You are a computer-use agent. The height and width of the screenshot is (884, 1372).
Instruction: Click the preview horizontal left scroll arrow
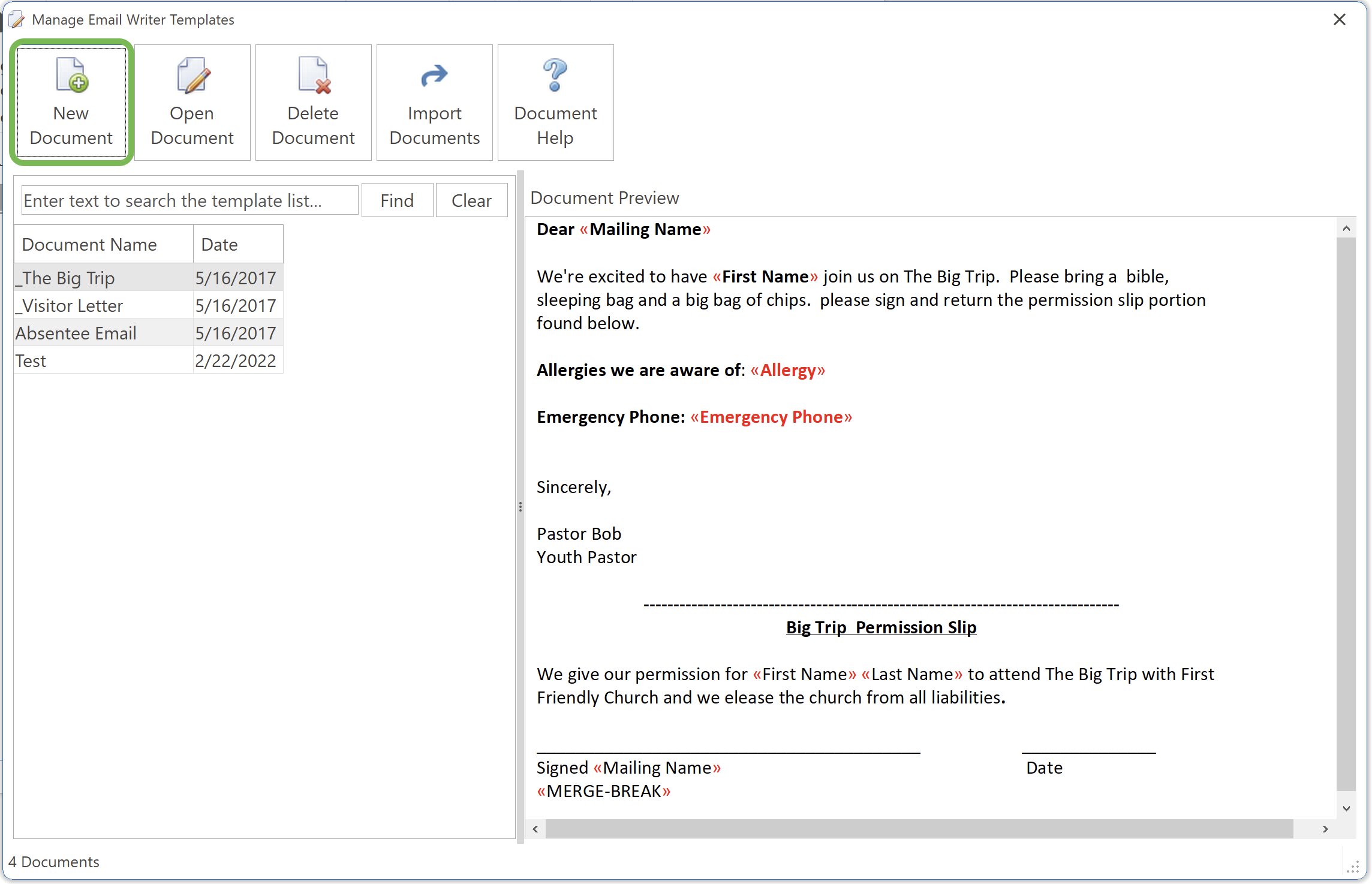tap(534, 829)
